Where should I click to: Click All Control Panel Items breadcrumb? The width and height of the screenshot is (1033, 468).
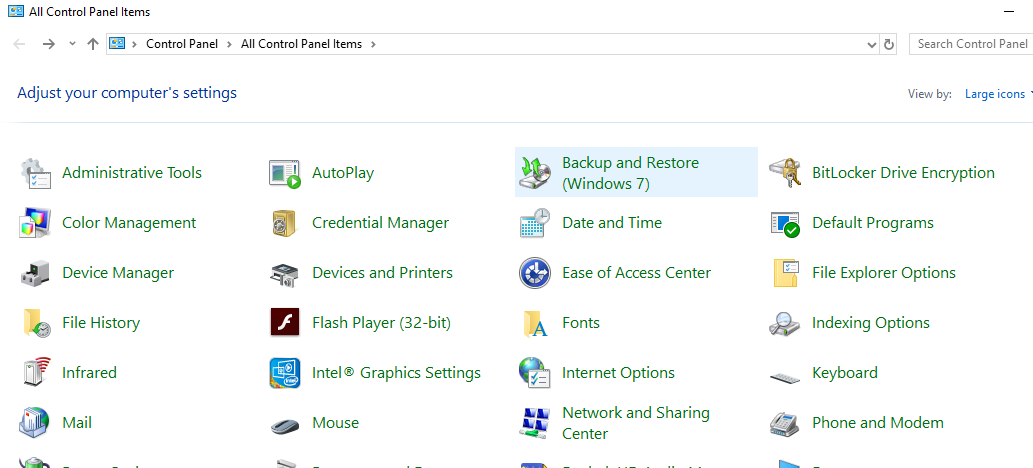pos(301,44)
